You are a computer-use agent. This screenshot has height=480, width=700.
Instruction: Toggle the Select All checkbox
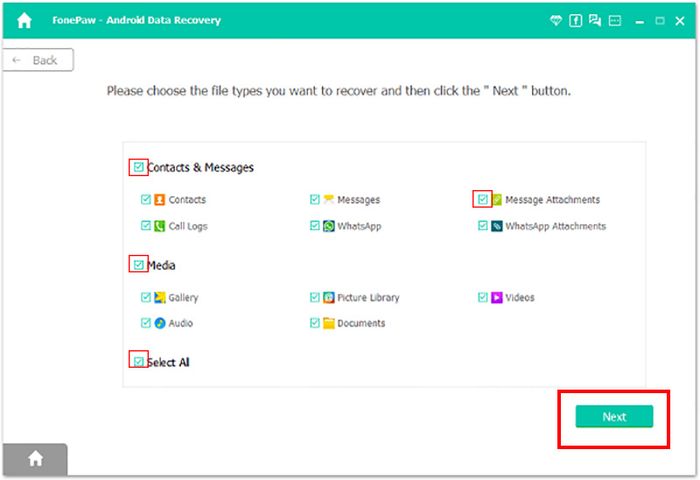tap(138, 361)
